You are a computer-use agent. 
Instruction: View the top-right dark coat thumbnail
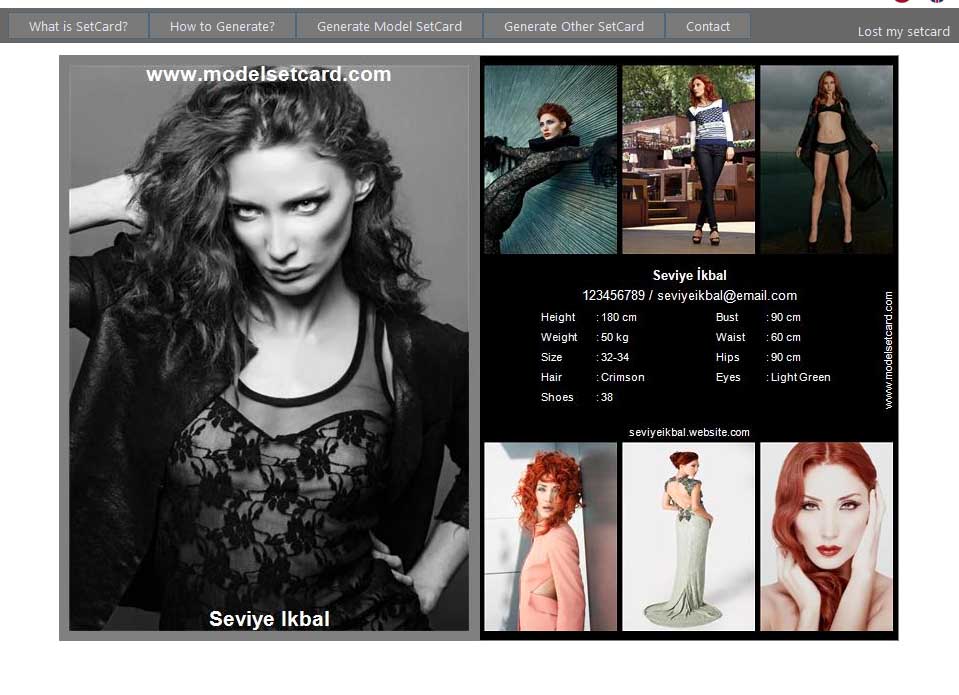(826, 159)
